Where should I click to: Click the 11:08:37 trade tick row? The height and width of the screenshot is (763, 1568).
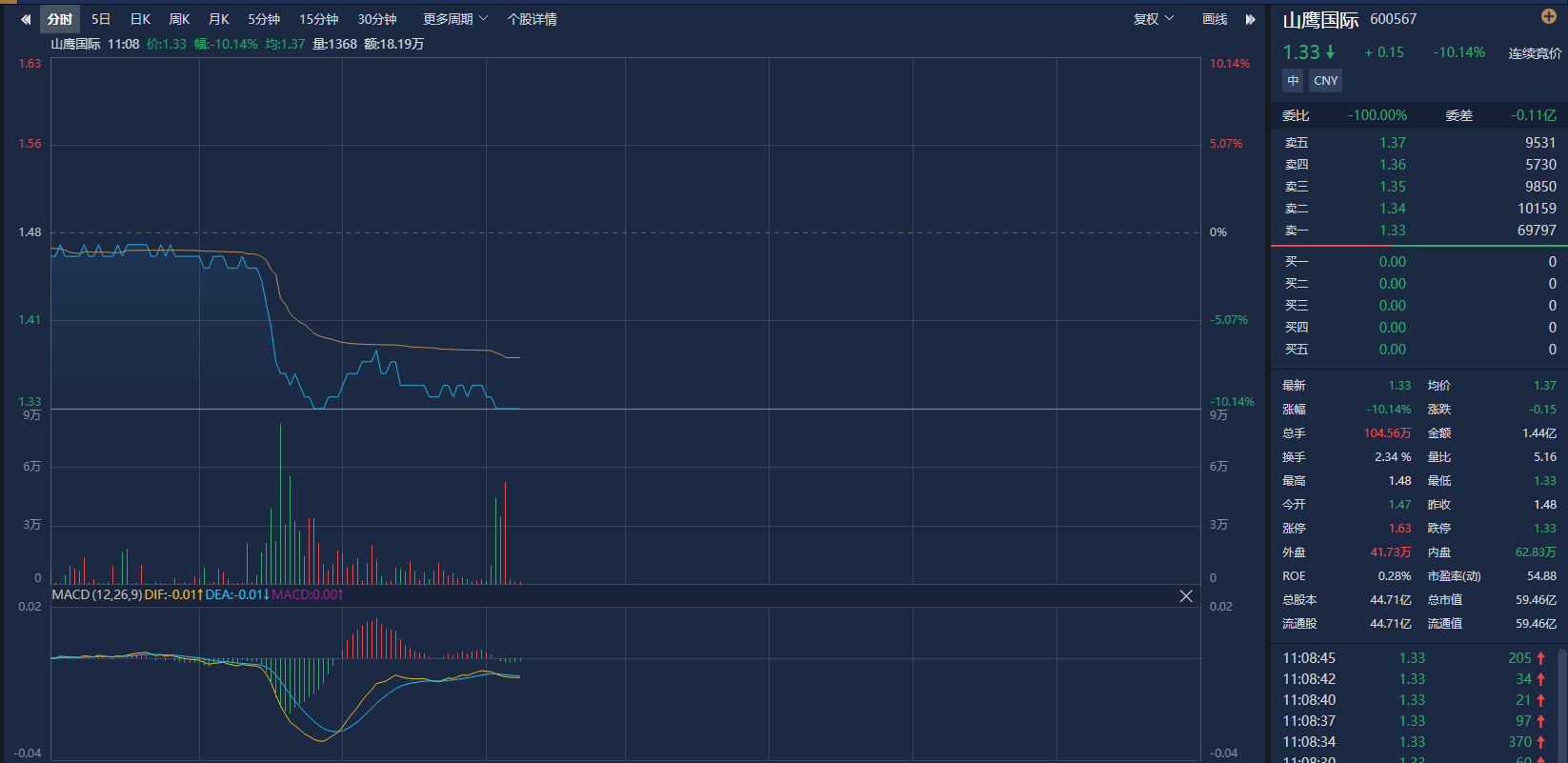(1415, 721)
